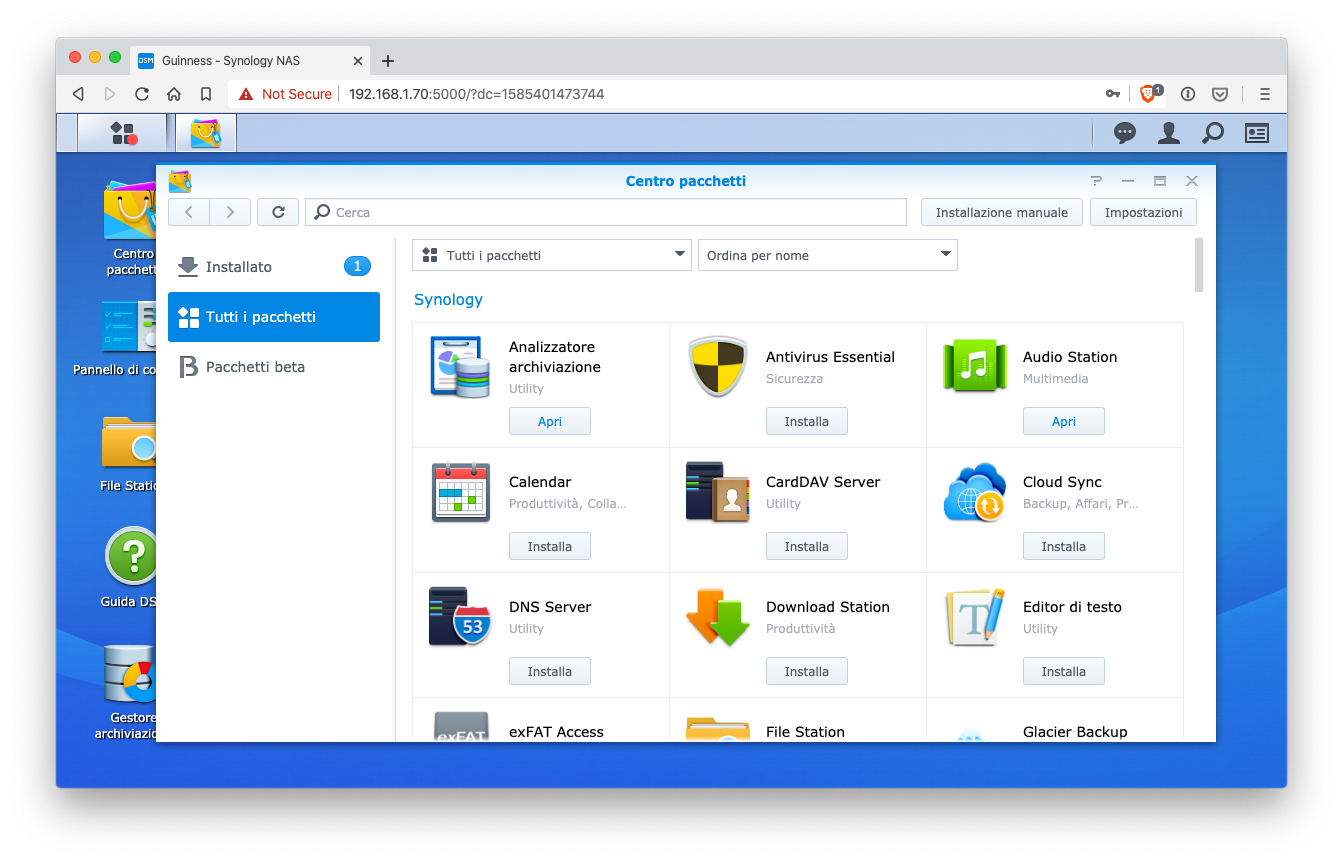Click the Installato update count badge
The width and height of the screenshot is (1343, 862).
point(357,266)
